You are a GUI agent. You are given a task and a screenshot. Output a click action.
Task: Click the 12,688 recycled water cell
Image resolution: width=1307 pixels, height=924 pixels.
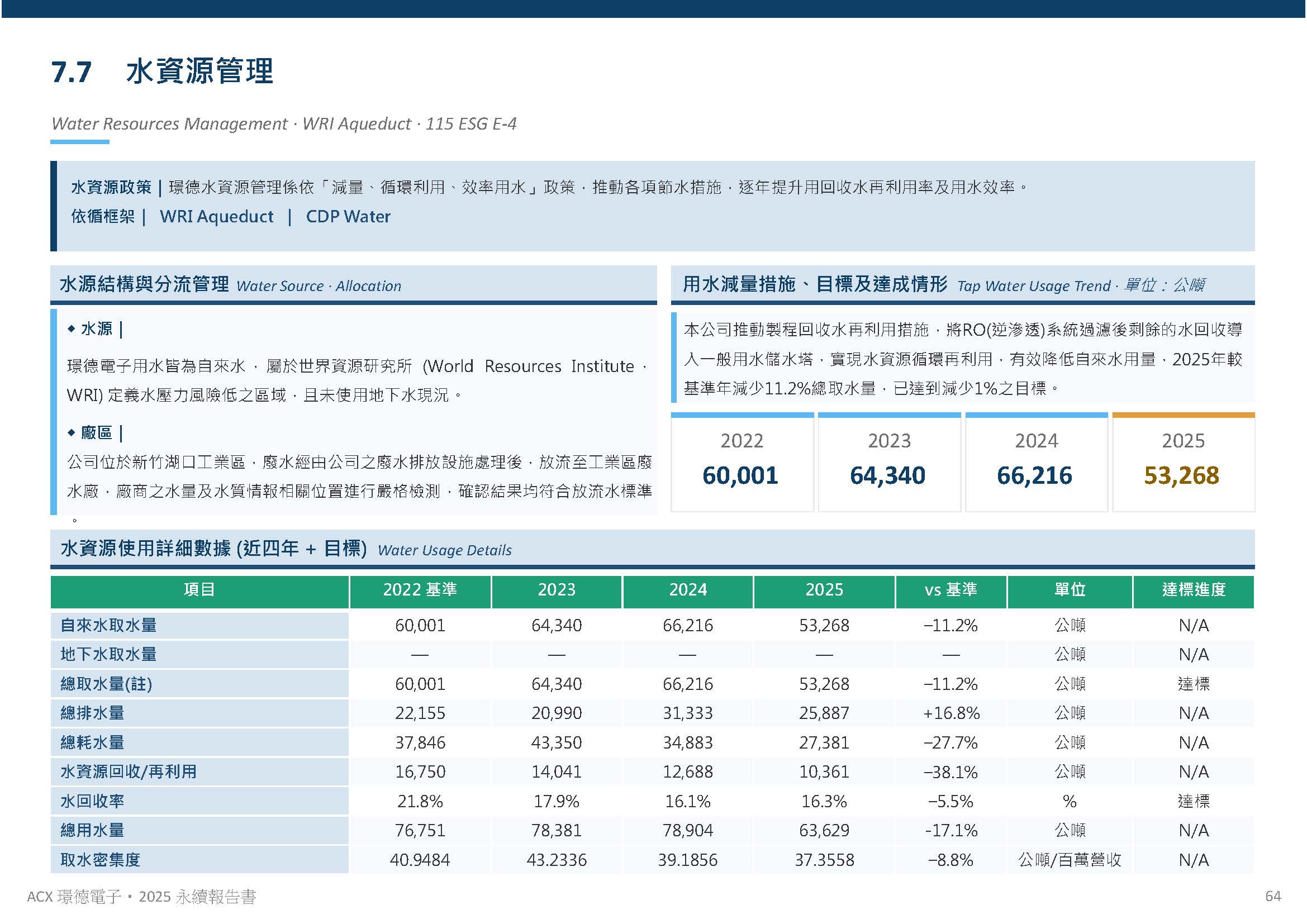click(688, 772)
